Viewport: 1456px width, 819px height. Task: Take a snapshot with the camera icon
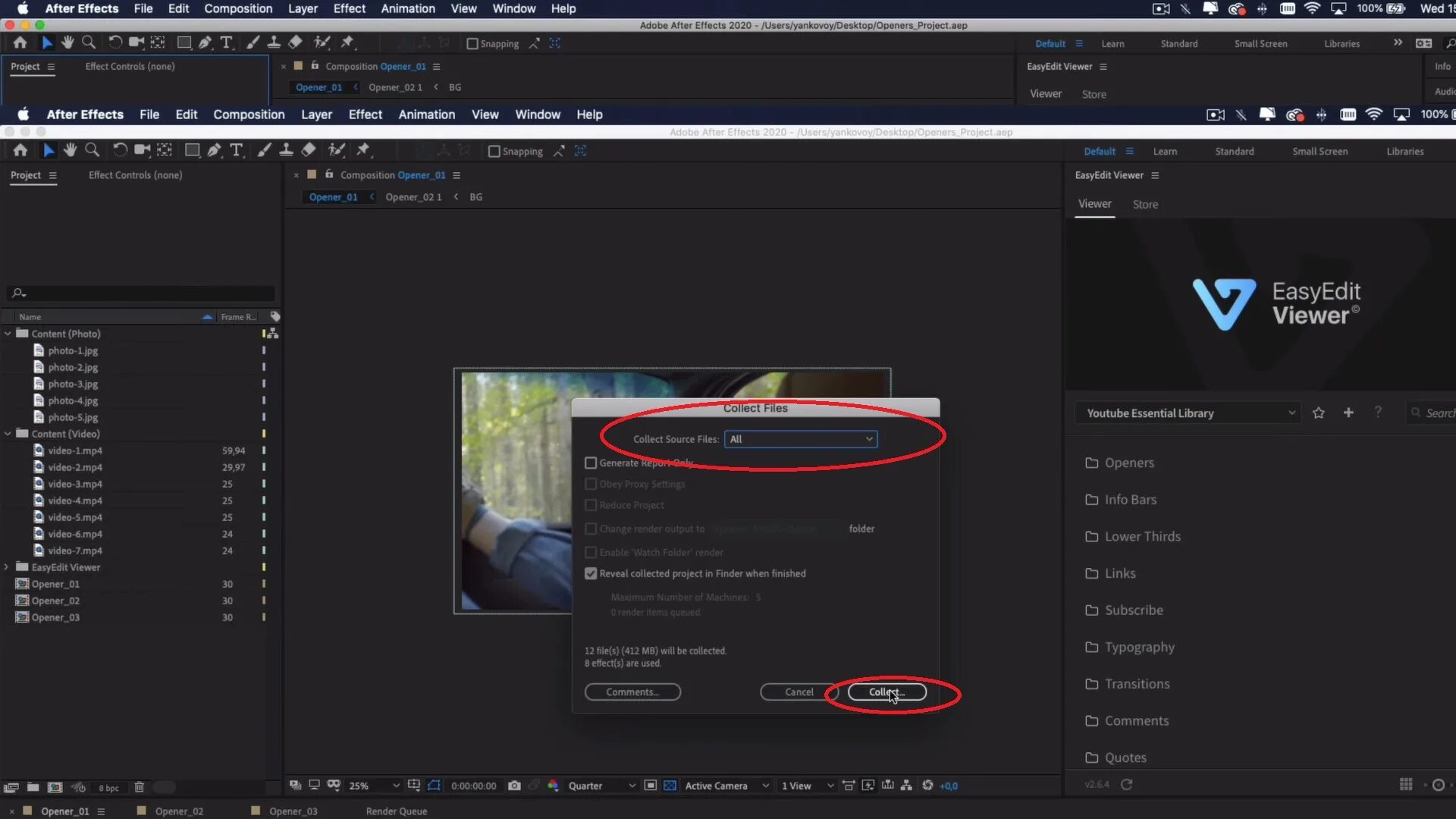[x=514, y=786]
